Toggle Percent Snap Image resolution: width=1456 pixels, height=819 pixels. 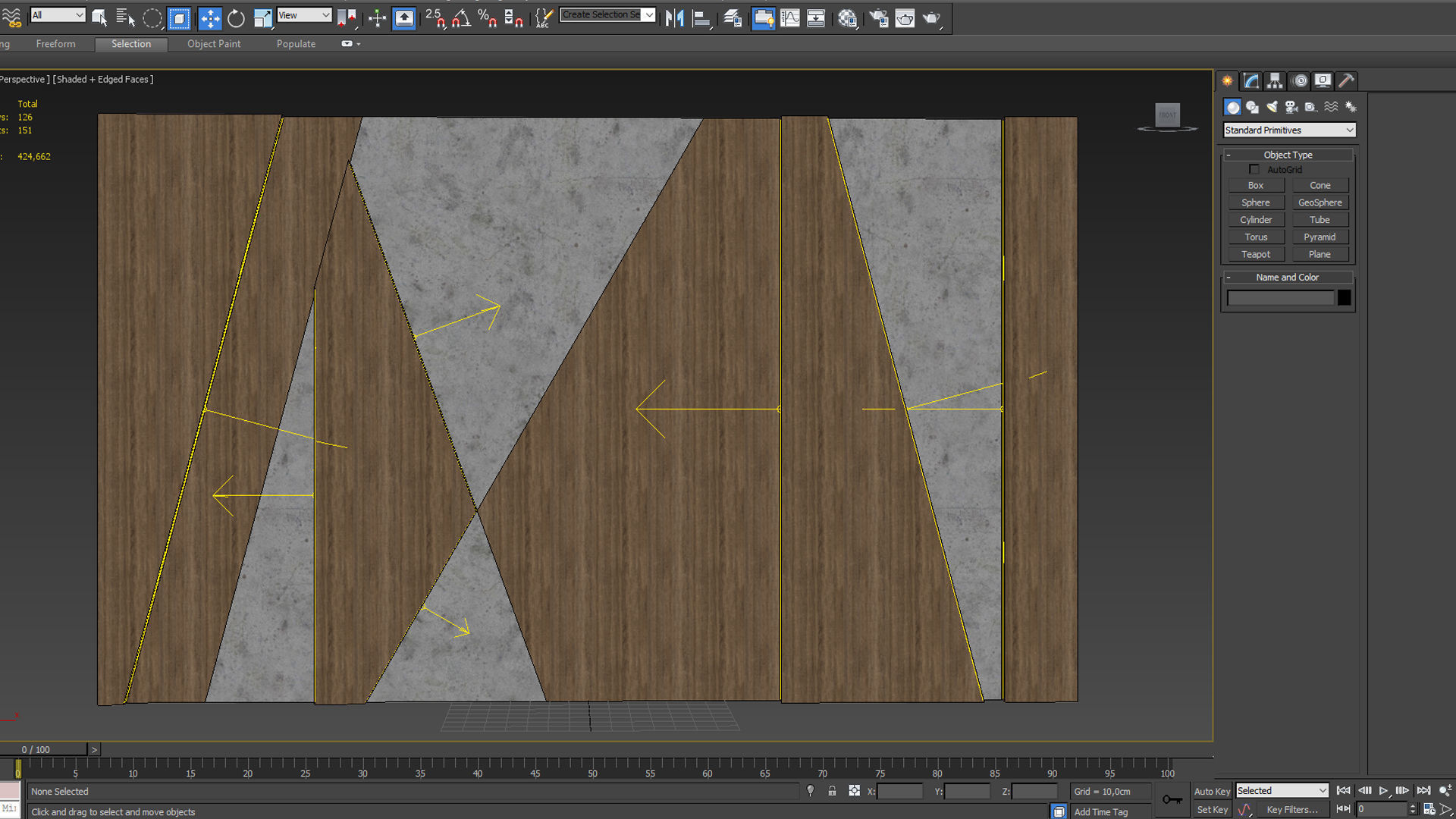coord(487,17)
